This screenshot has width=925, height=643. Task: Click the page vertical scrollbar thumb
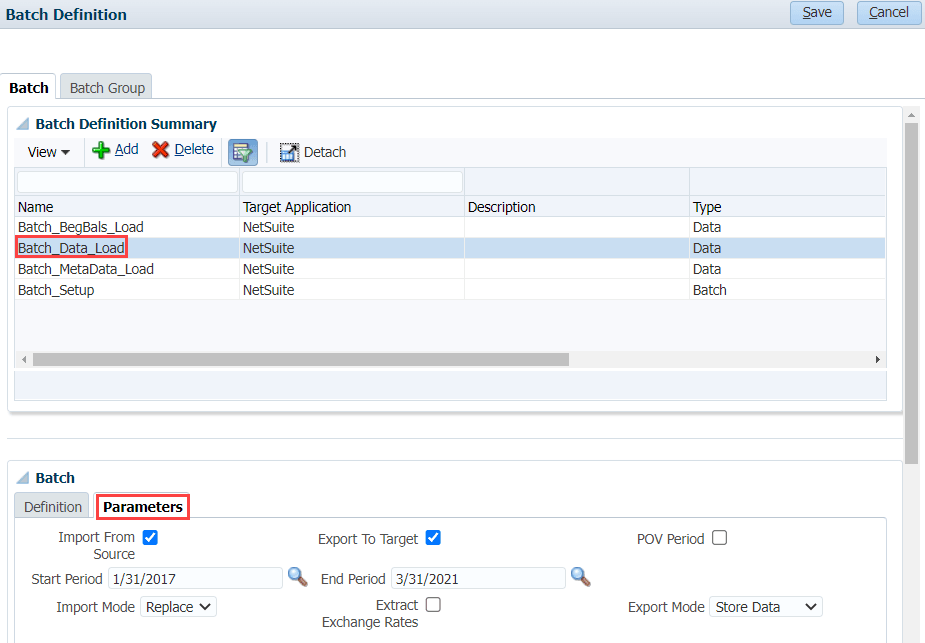point(911,293)
